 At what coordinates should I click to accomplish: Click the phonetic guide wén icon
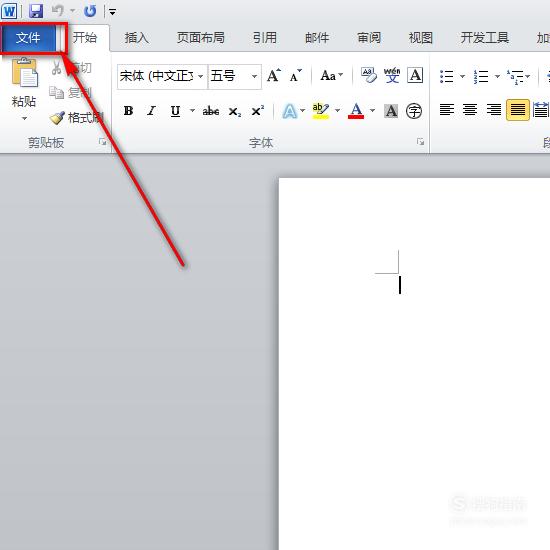point(392,75)
